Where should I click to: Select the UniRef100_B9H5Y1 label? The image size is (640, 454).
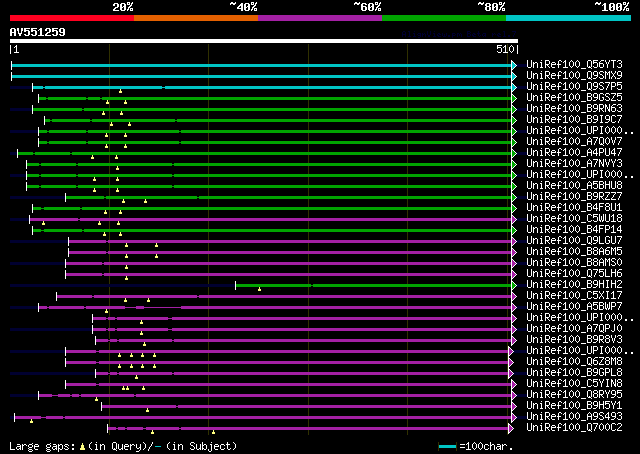[x=574, y=406]
